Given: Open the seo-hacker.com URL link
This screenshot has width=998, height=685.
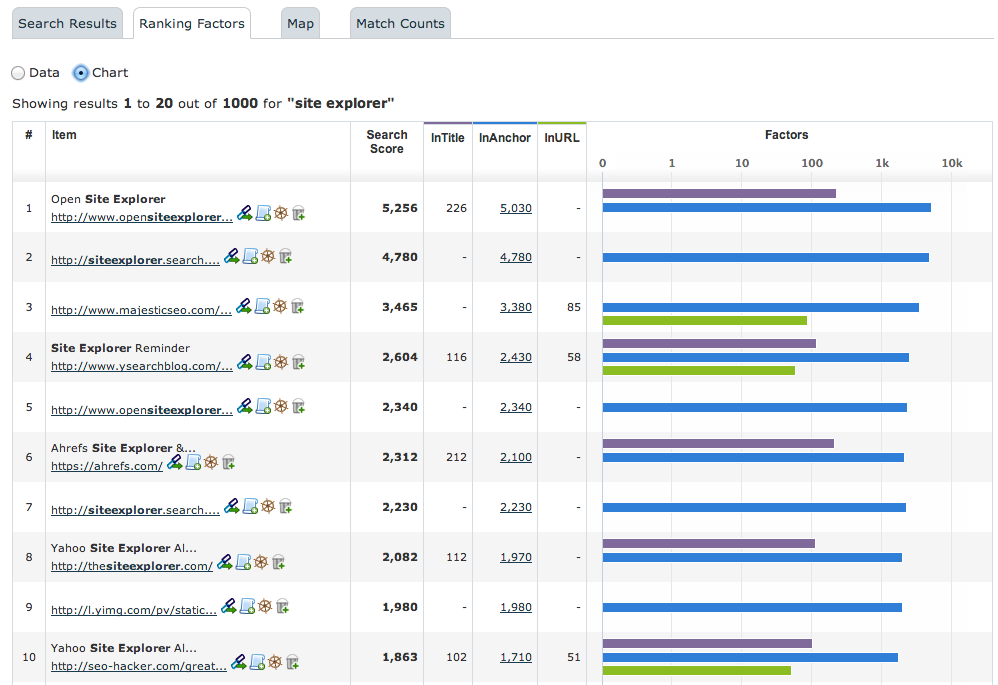Looking at the screenshot, I should click(139, 666).
